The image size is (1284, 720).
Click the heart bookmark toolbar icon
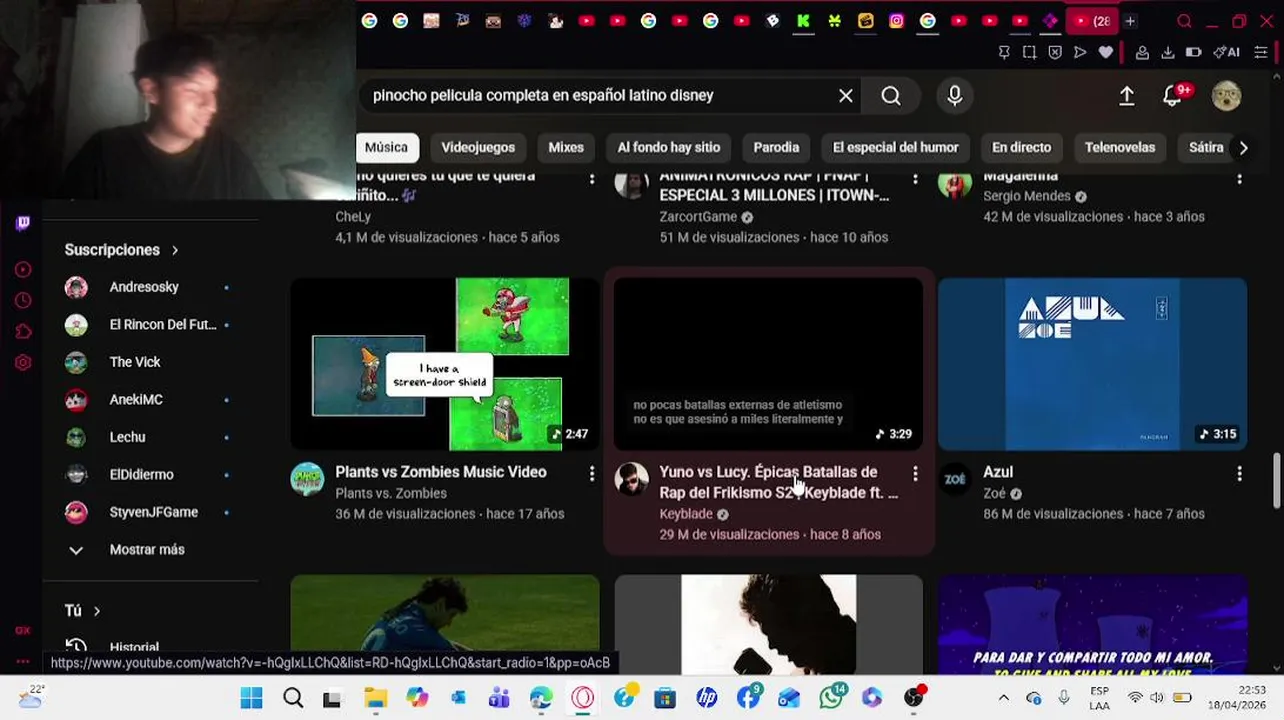pyautogui.click(x=1105, y=52)
